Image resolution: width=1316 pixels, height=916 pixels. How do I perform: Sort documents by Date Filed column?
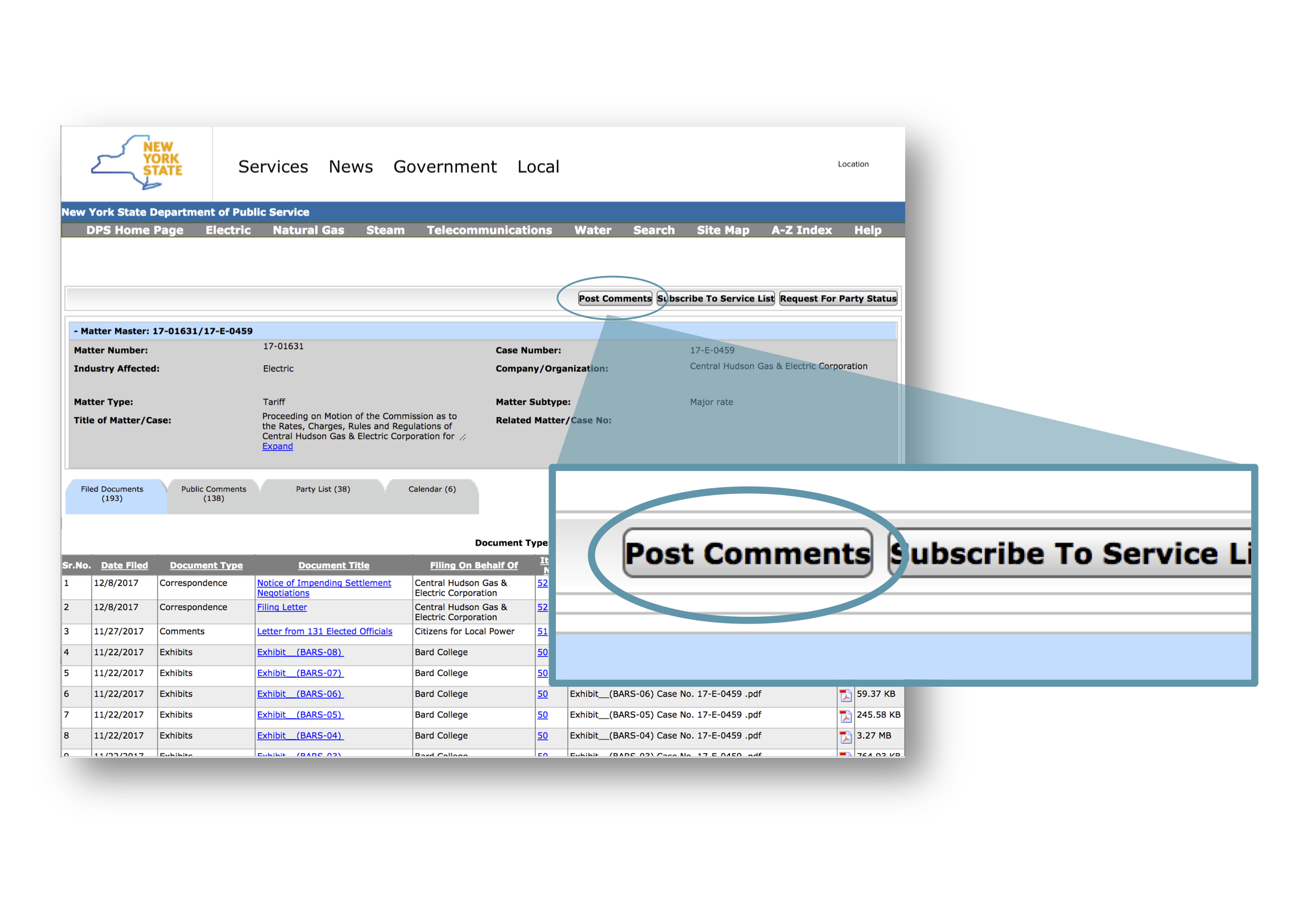[x=125, y=565]
